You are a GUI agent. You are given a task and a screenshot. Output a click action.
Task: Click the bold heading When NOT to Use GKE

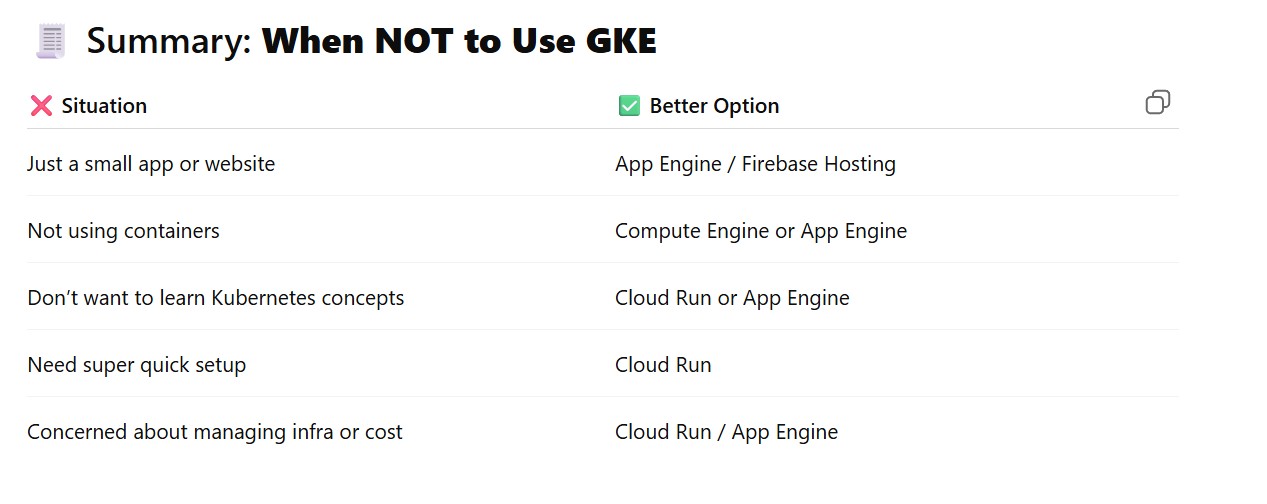pyautogui.click(x=459, y=42)
